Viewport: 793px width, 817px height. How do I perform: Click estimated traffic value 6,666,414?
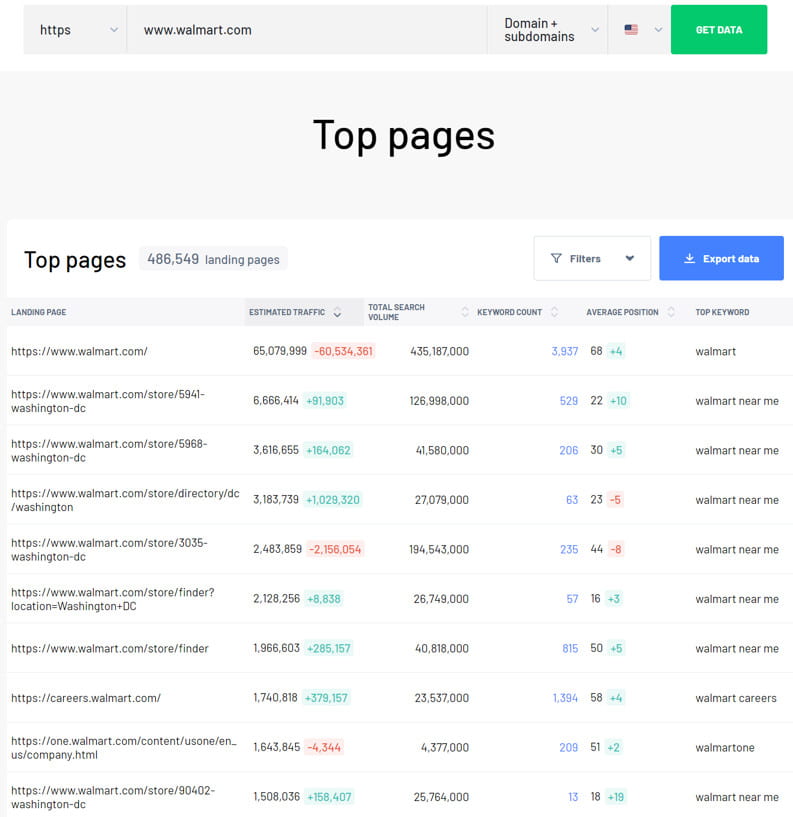coord(276,401)
